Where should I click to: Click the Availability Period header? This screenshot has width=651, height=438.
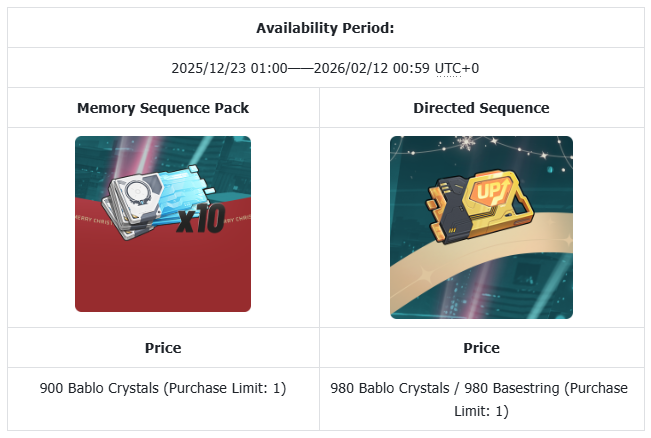pyautogui.click(x=325, y=28)
